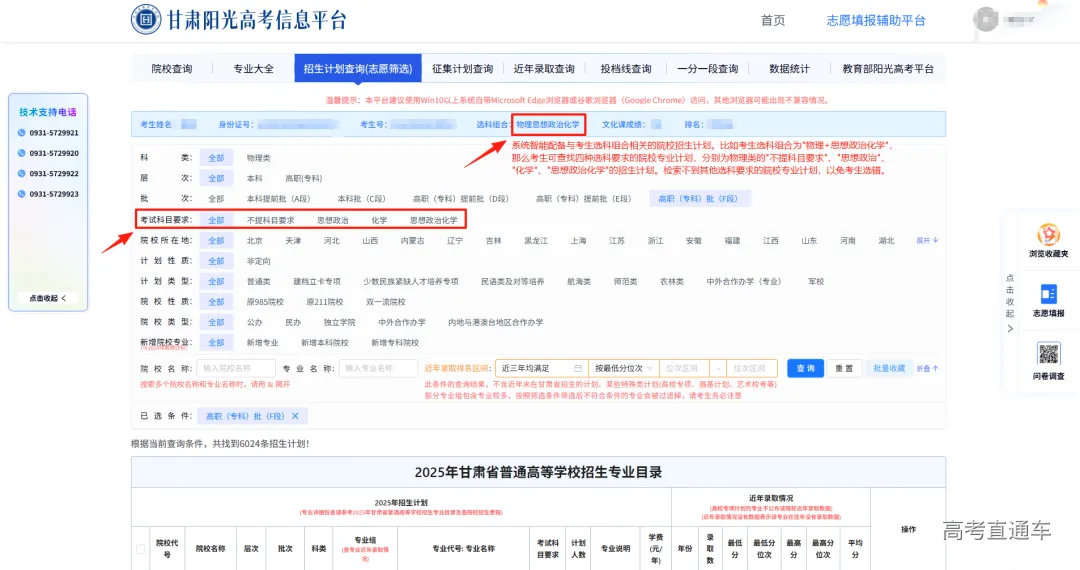Tick the checkbox in the table header
The image size is (1080, 570).
pyautogui.click(x=141, y=549)
